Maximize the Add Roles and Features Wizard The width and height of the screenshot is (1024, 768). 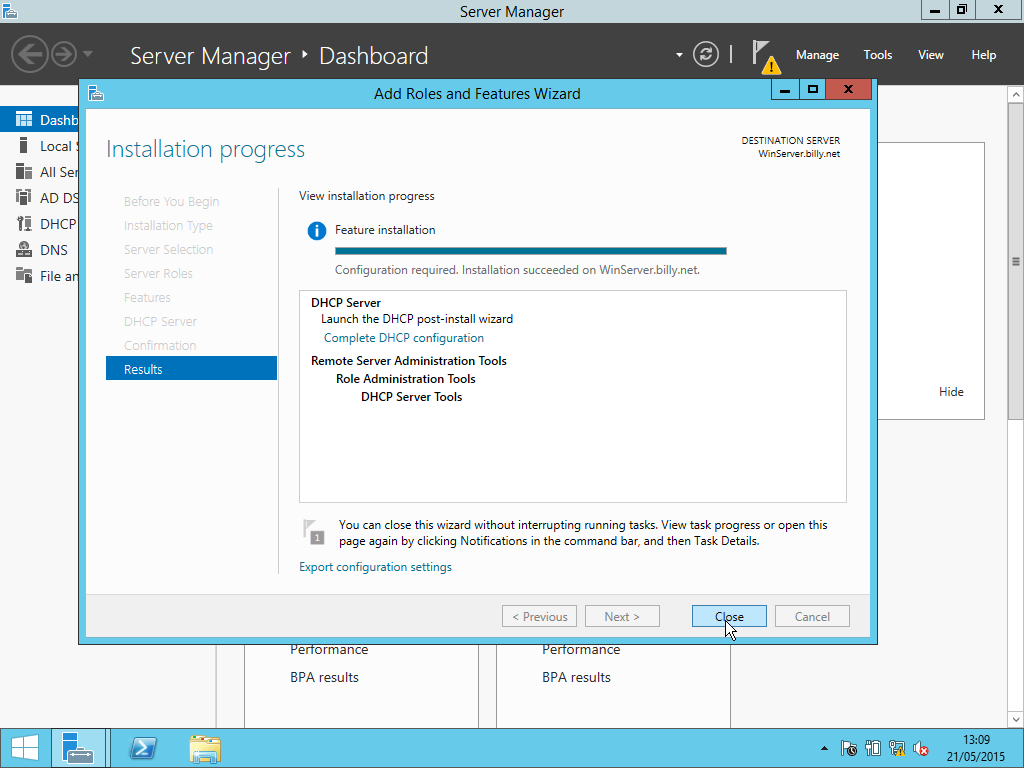(x=812, y=89)
